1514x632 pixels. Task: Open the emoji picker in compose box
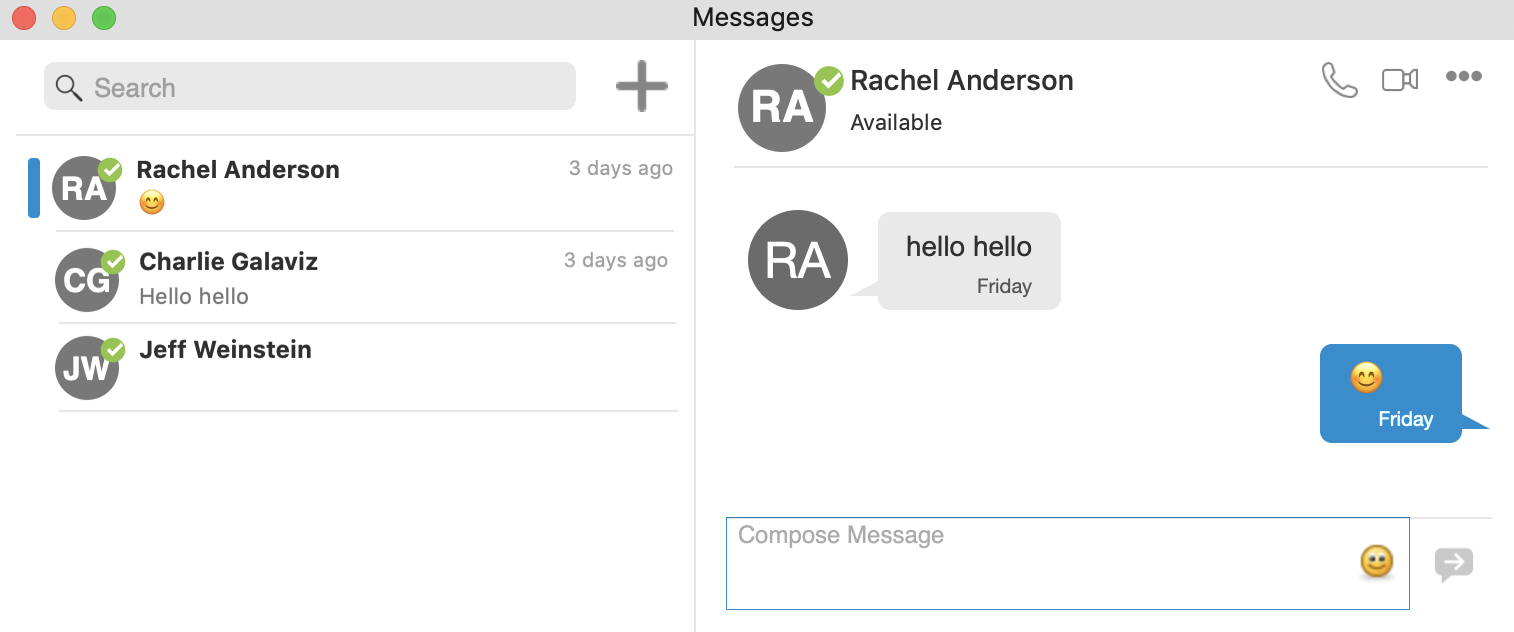(x=1376, y=562)
